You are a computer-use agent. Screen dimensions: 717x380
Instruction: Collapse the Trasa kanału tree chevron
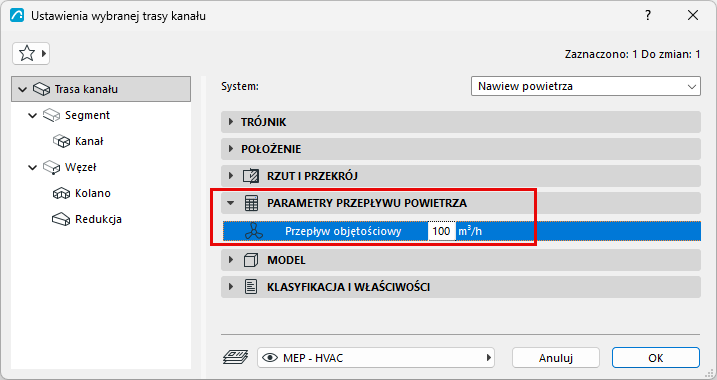pyautogui.click(x=22, y=89)
